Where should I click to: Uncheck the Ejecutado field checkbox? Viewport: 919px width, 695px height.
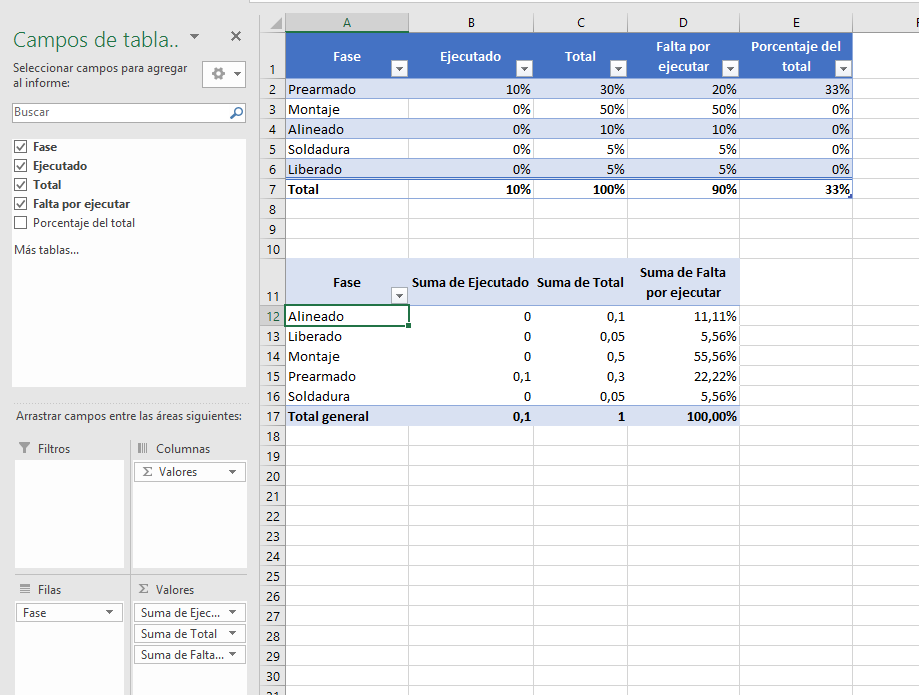[21, 166]
